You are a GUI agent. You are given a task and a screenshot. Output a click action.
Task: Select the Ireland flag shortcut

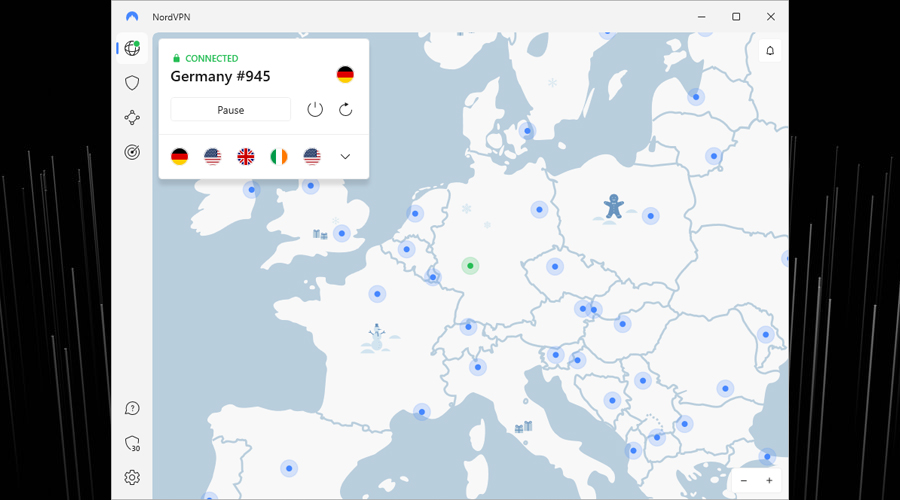(x=279, y=156)
